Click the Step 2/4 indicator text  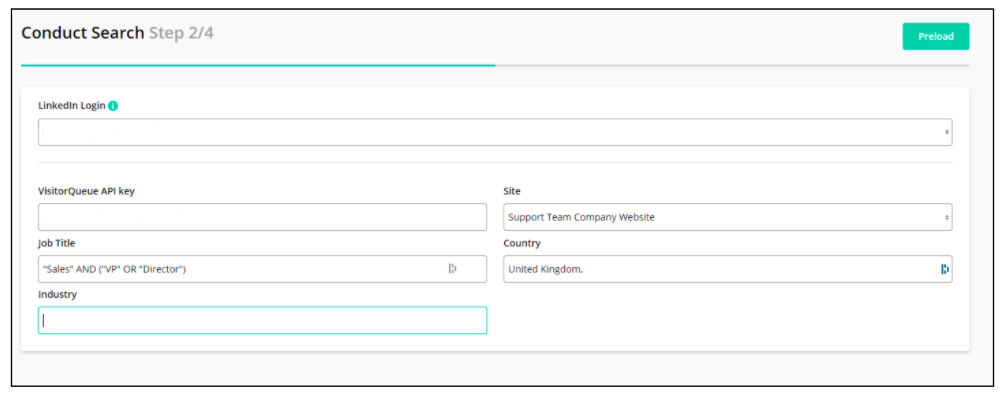(x=181, y=33)
